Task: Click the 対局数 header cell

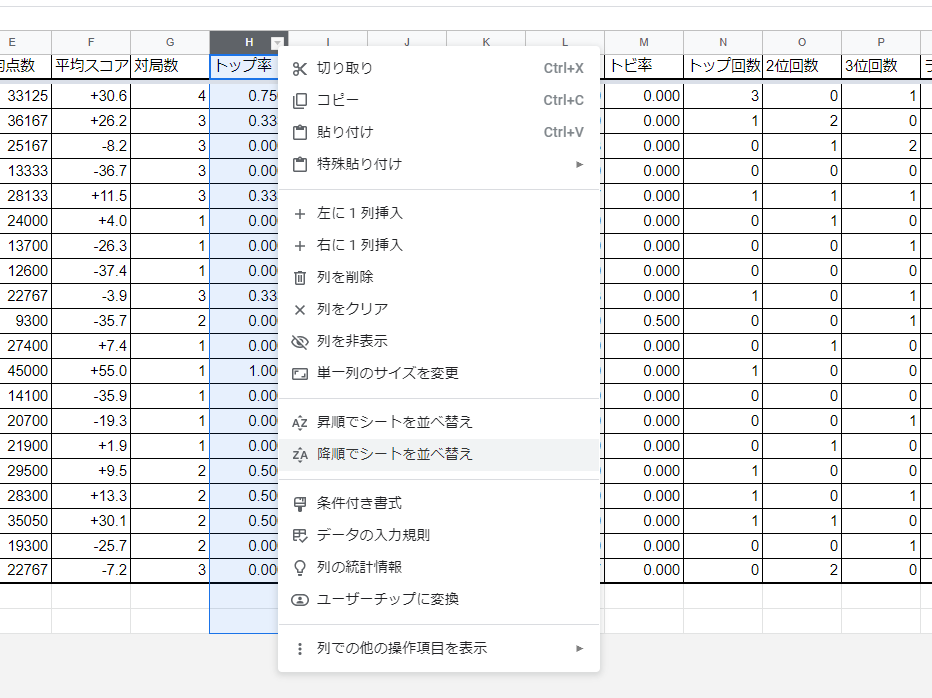Action: pyautogui.click(x=170, y=66)
